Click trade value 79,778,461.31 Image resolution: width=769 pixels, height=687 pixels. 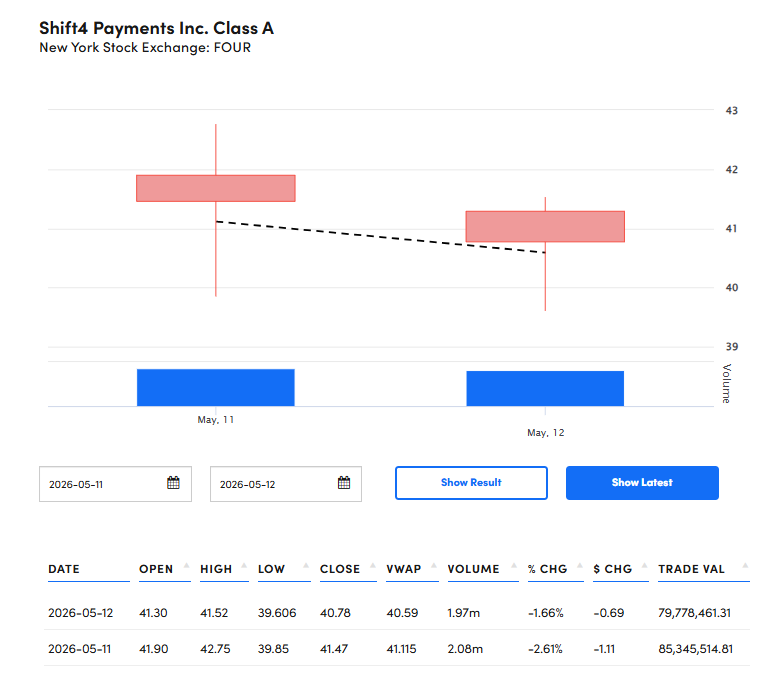(694, 613)
